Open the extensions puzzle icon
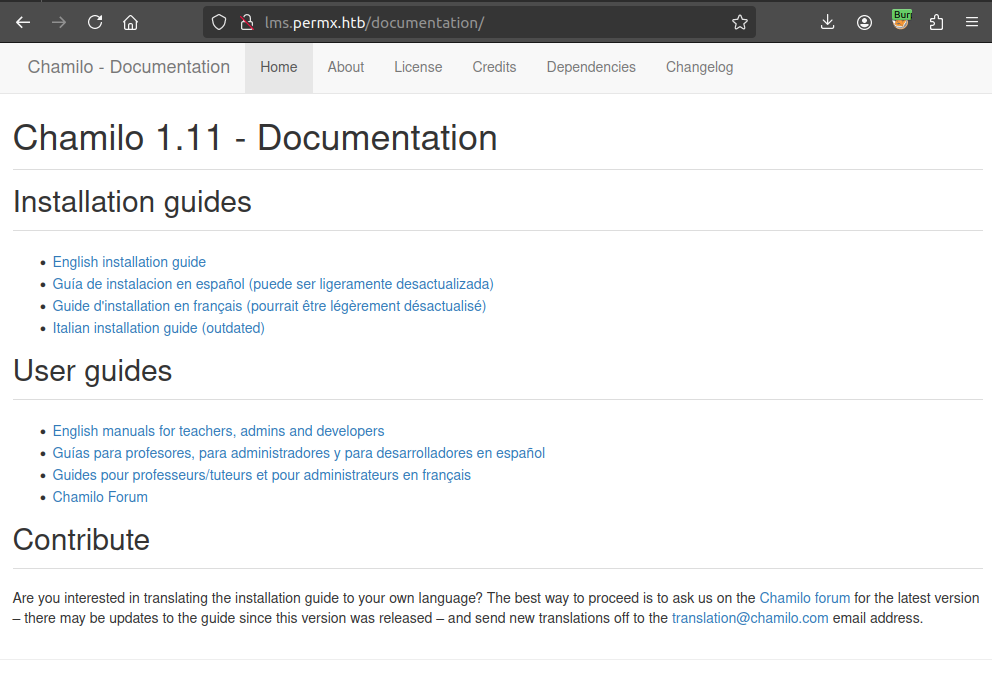The height and width of the screenshot is (676, 992). (x=936, y=22)
